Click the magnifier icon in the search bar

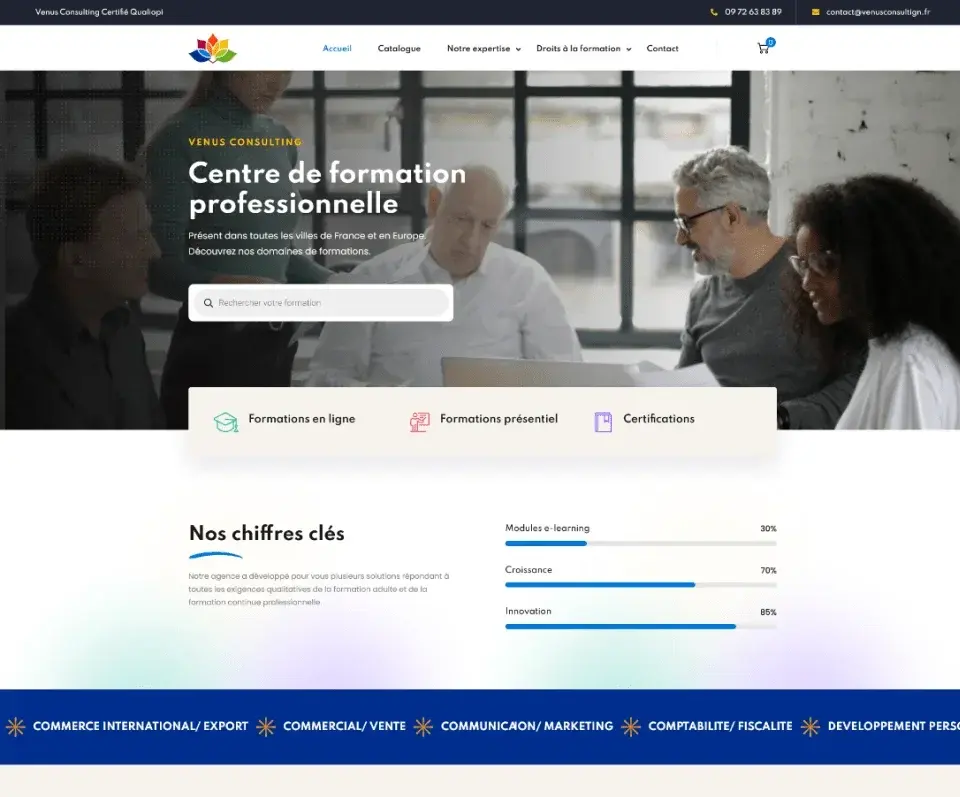pos(208,302)
